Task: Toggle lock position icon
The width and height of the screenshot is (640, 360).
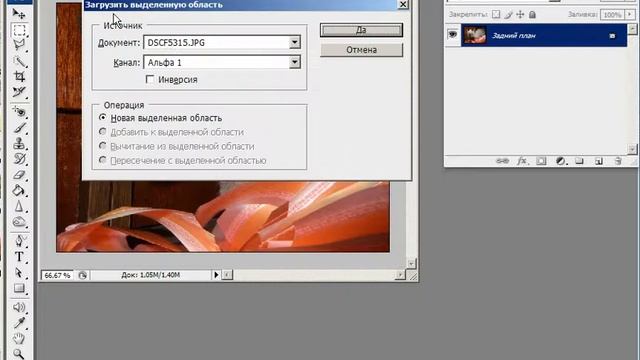Action: tap(520, 15)
